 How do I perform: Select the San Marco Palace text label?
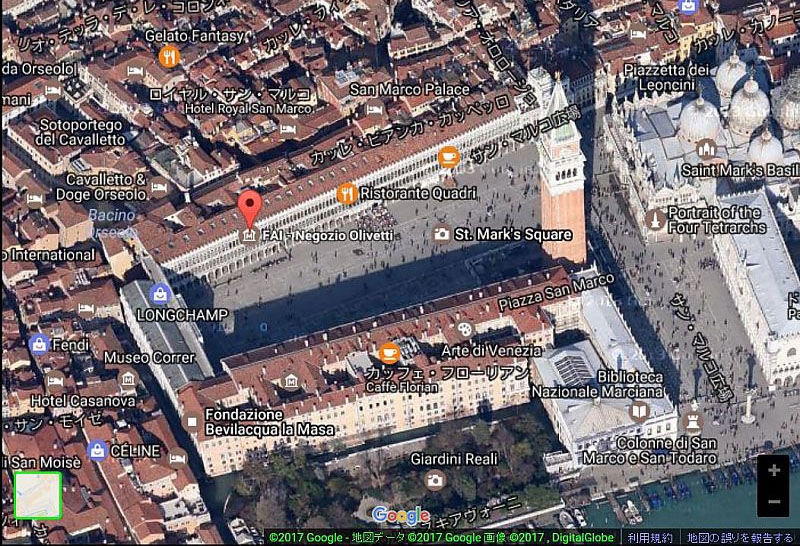pos(410,89)
